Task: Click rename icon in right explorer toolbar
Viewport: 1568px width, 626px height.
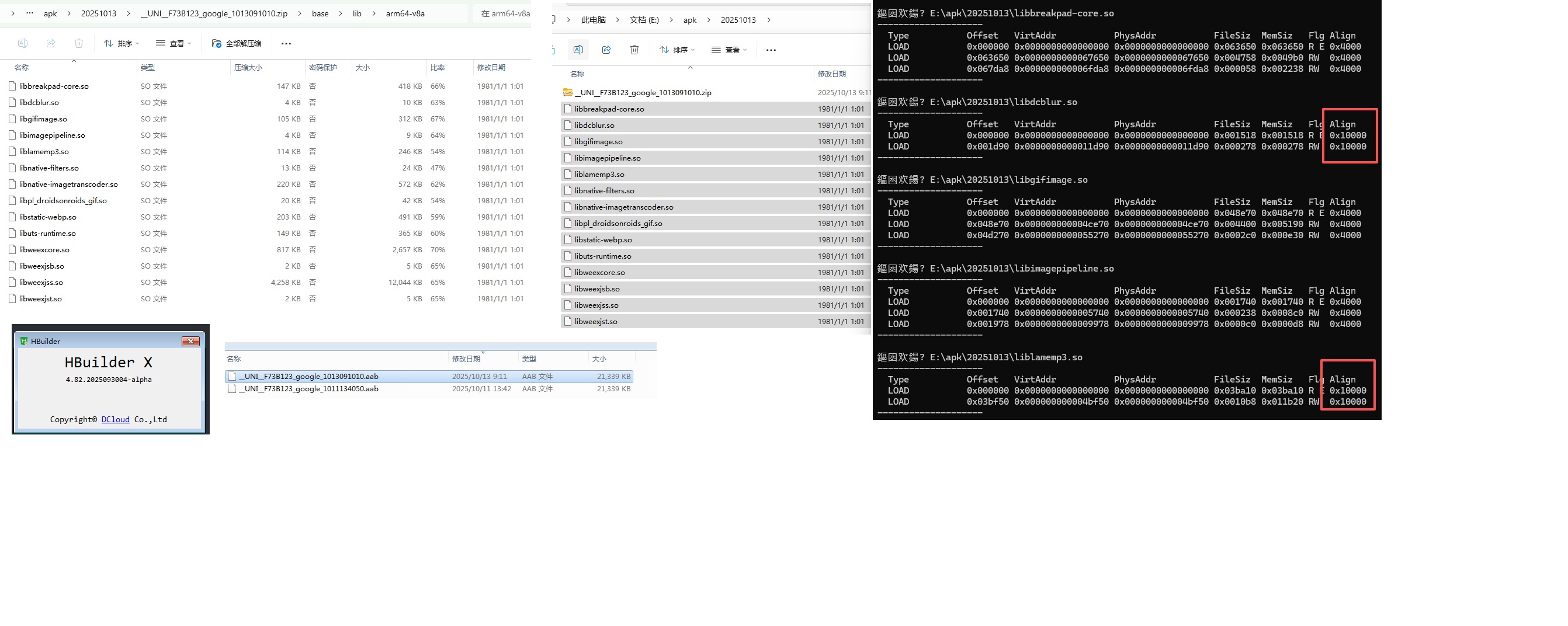Action: pyautogui.click(x=578, y=50)
